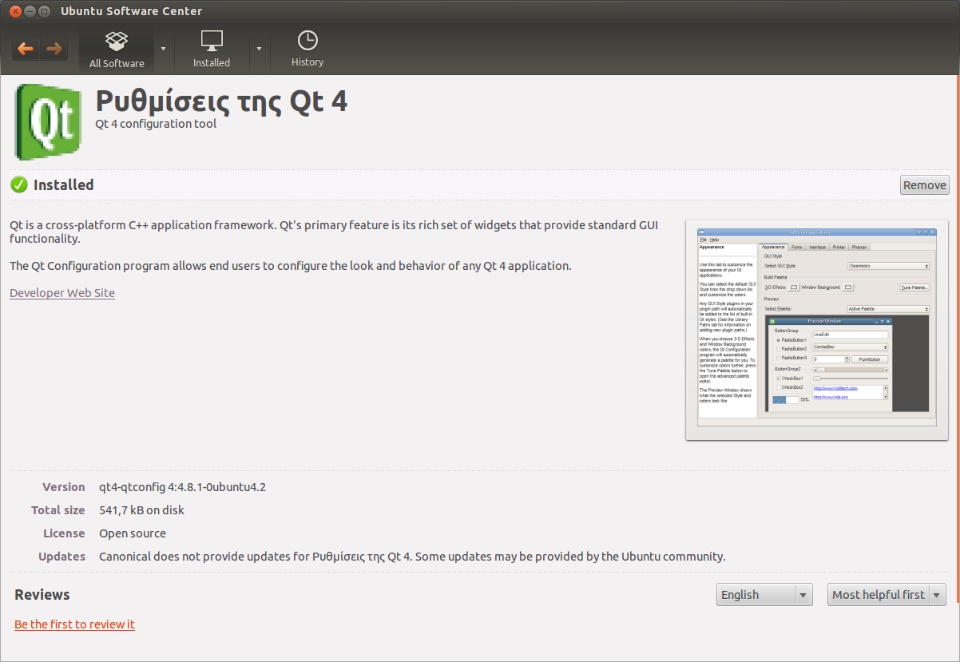
Task: Enlarge the Qt configuration screenshot thumbnail
Action: tap(817, 329)
